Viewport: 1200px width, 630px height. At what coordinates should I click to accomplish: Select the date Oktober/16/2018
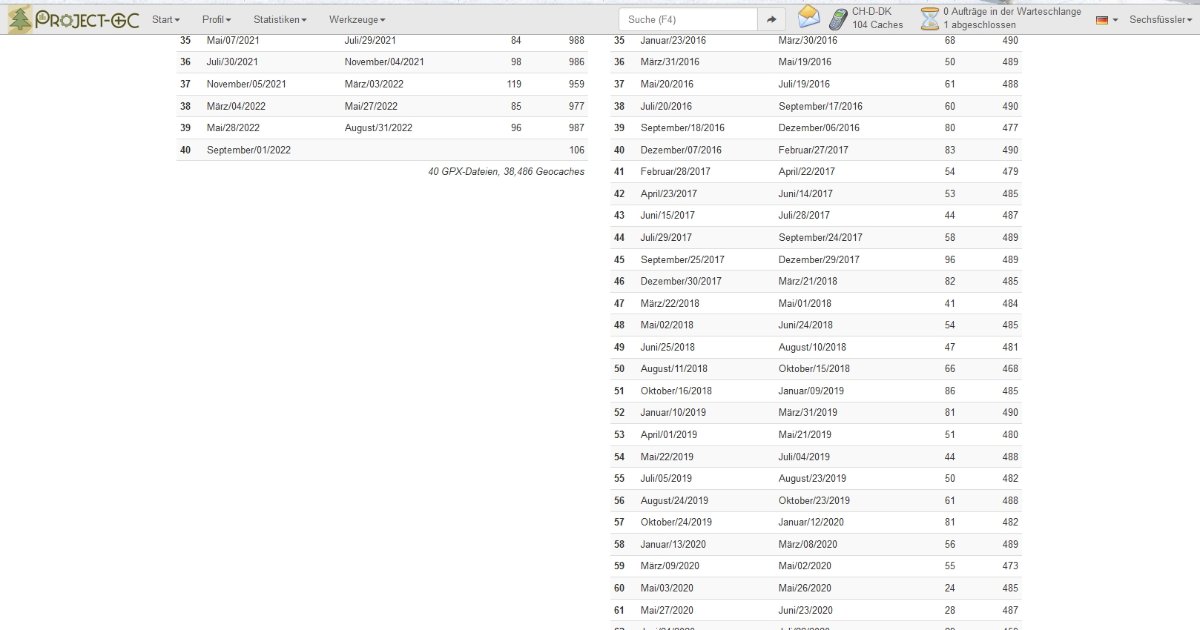pyautogui.click(x=677, y=392)
